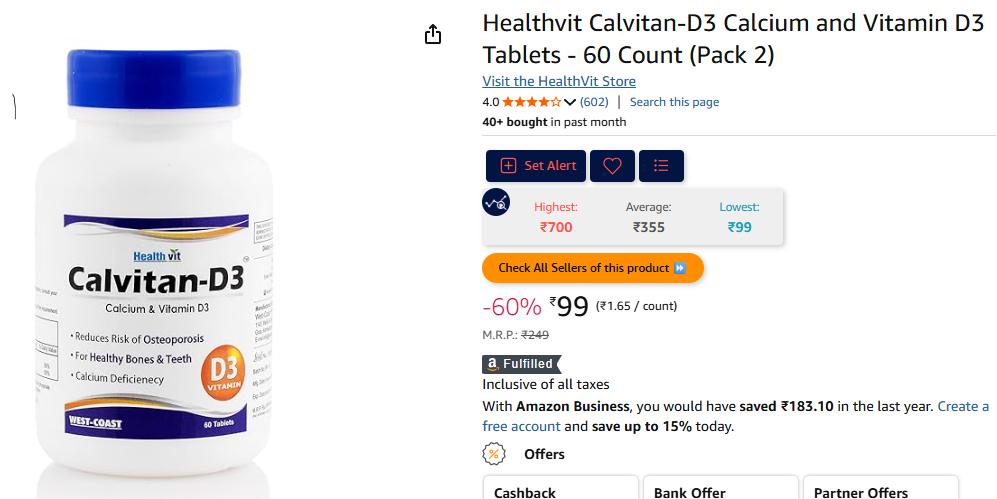Expand the ratings dropdown chevron
Screen dimensions: 997x499
click(570, 102)
